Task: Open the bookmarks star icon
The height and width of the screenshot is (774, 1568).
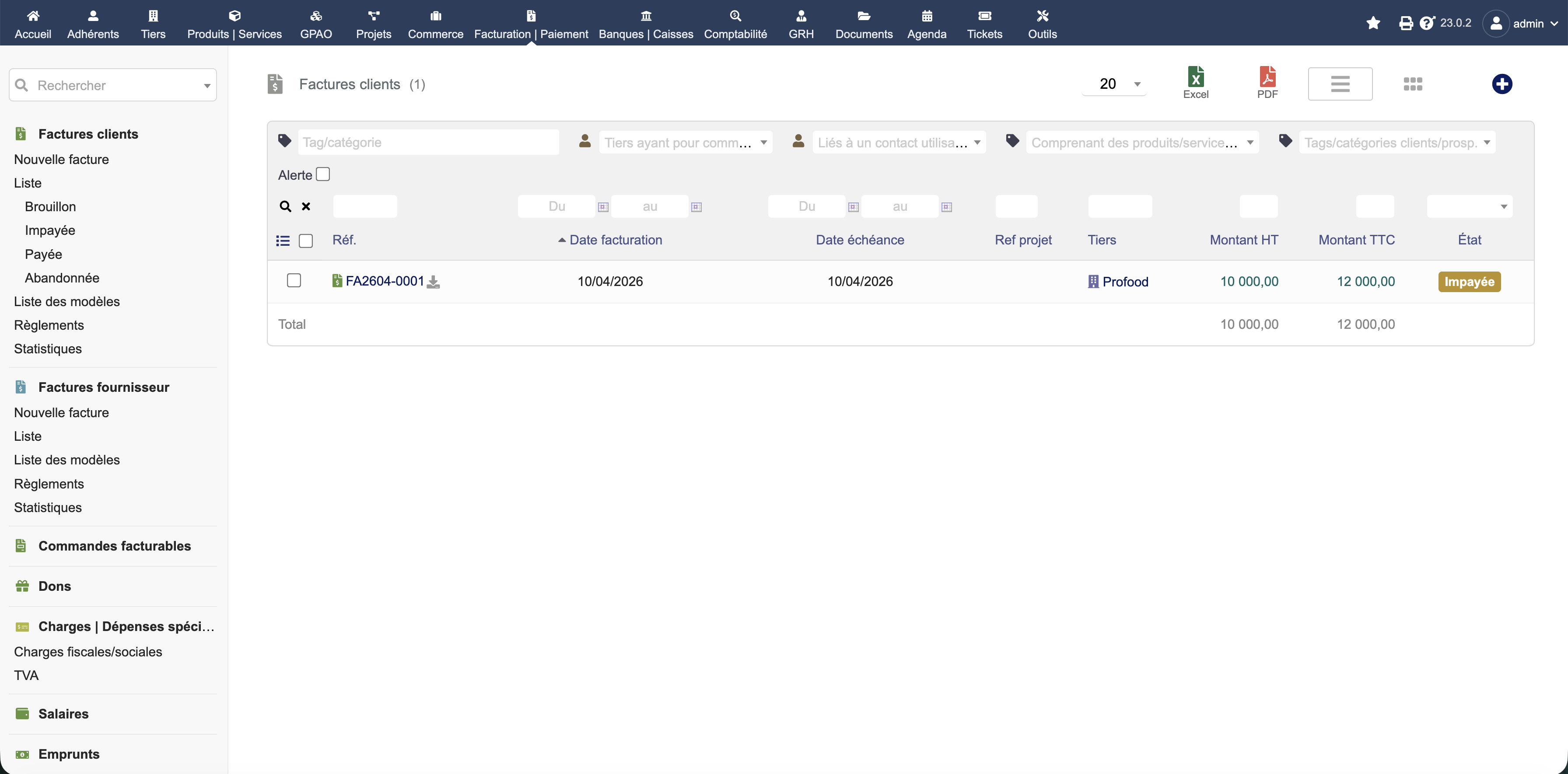Action: click(1372, 23)
